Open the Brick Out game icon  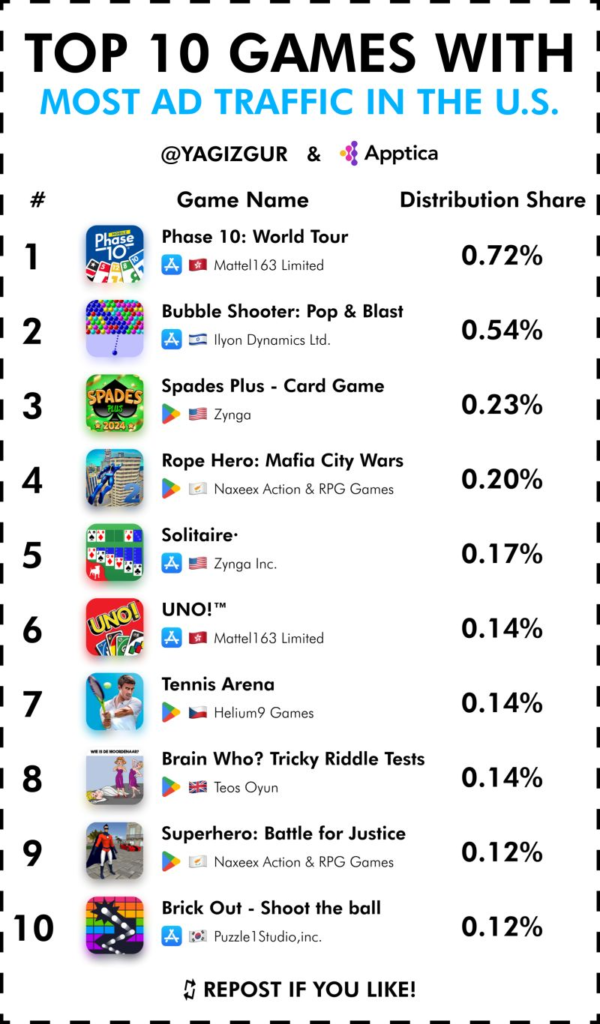(114, 925)
